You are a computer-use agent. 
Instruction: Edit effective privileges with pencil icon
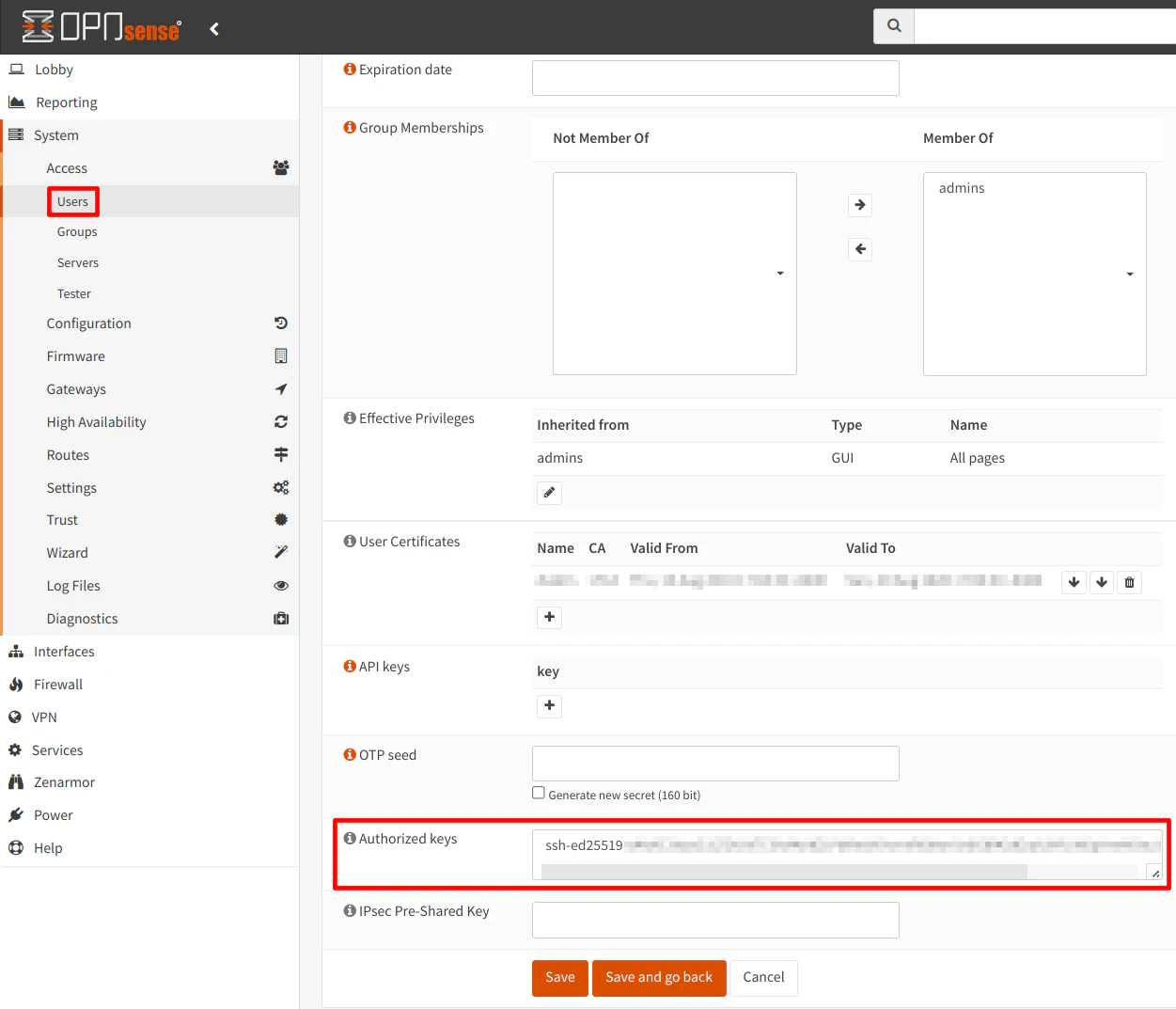click(x=550, y=493)
